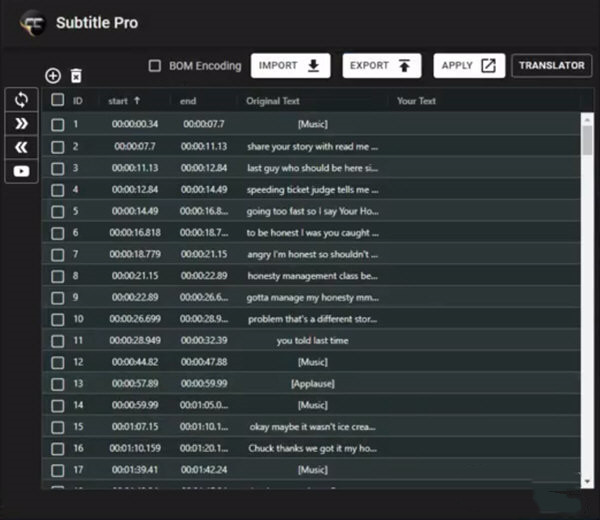Click the scrollbar down arrow of table
Viewport: 600px width, 520px height.
[x=586, y=481]
